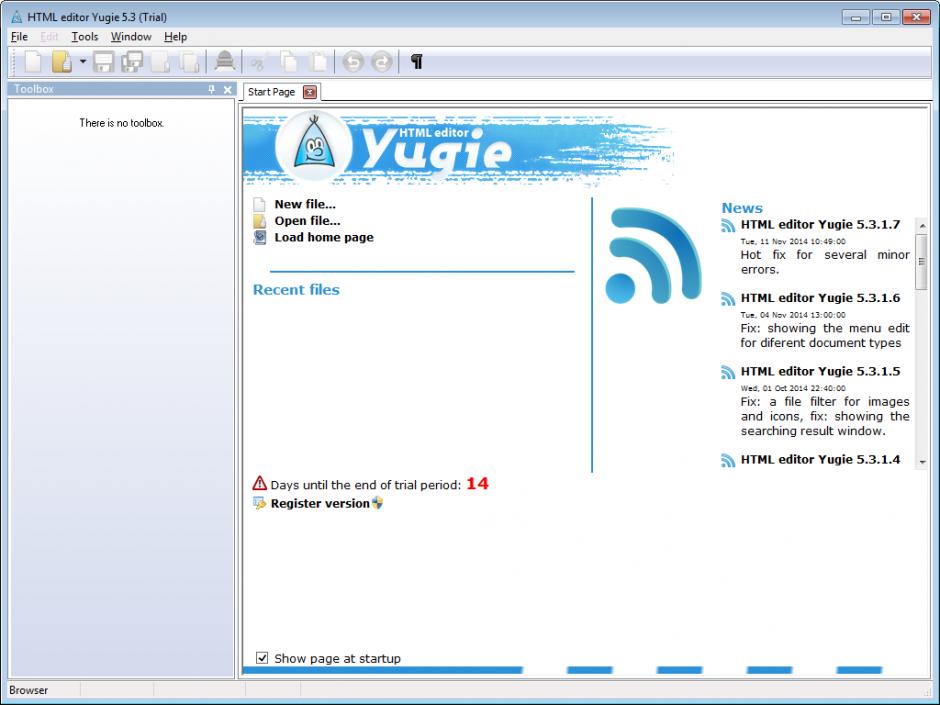This screenshot has height=705, width=940.
Task: Click the red trial warning triangle icon
Action: [x=260, y=483]
